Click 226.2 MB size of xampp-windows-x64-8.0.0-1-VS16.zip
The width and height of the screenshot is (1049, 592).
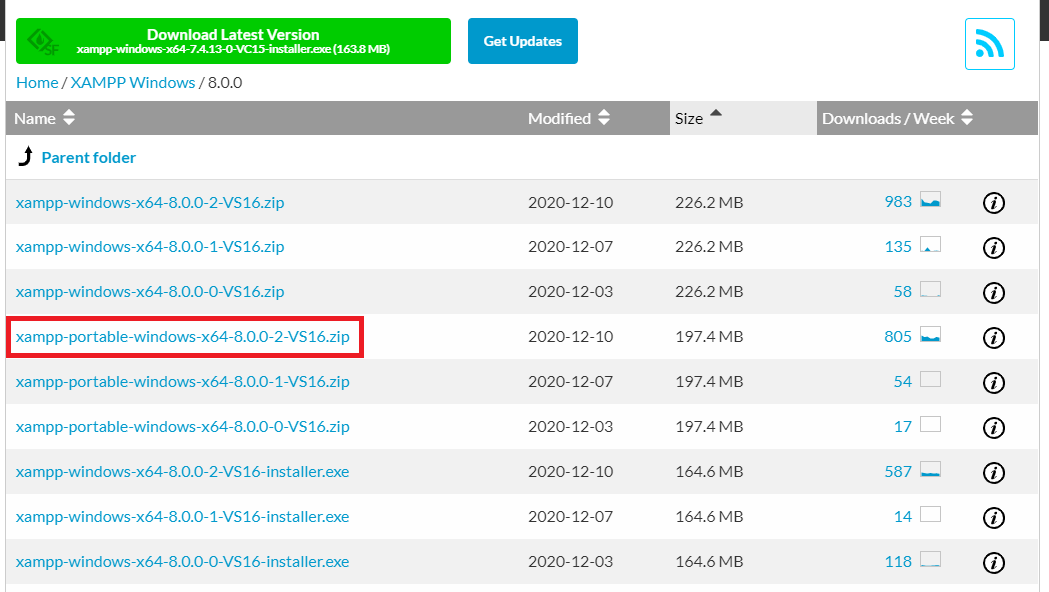[x=709, y=247]
